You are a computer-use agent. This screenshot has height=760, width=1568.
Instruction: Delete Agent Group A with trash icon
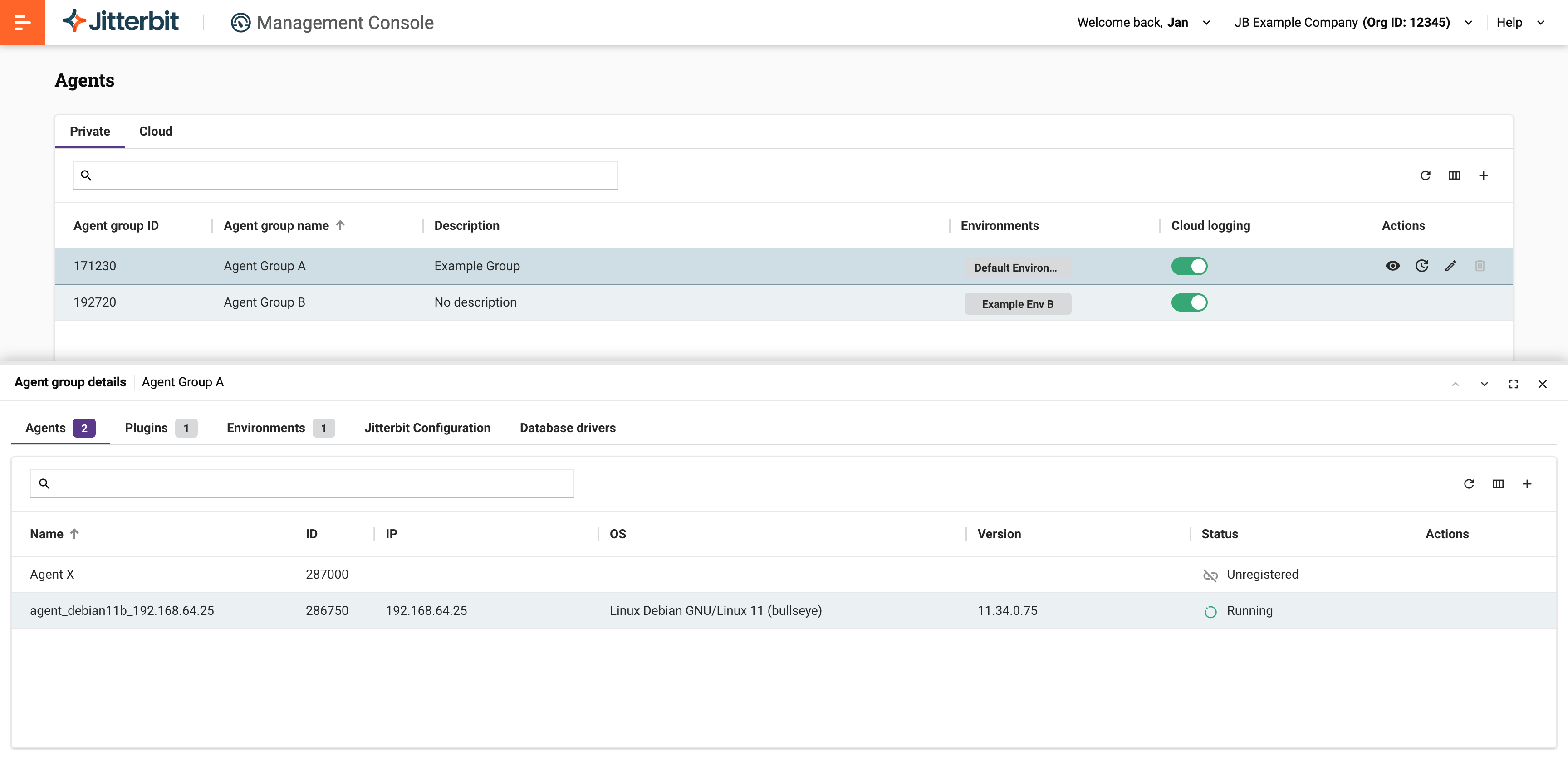coord(1480,266)
